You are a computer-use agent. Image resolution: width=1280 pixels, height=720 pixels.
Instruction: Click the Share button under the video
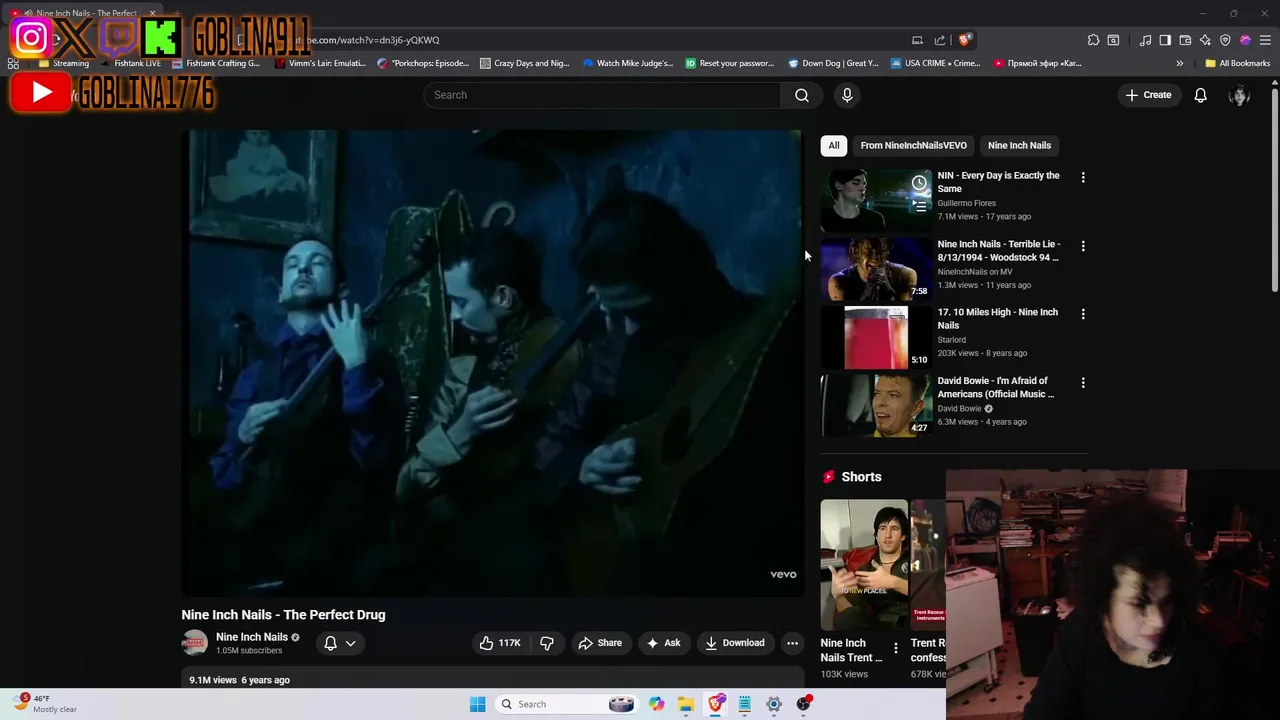(x=600, y=643)
